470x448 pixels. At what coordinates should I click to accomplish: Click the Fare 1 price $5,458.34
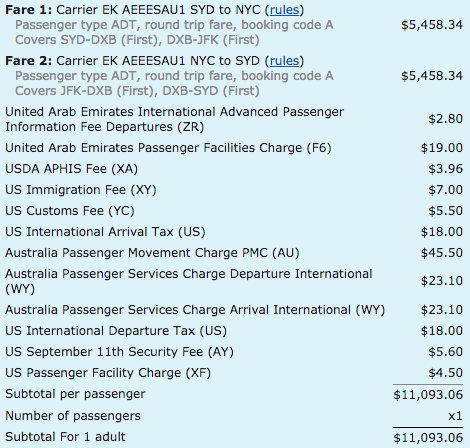432,25
